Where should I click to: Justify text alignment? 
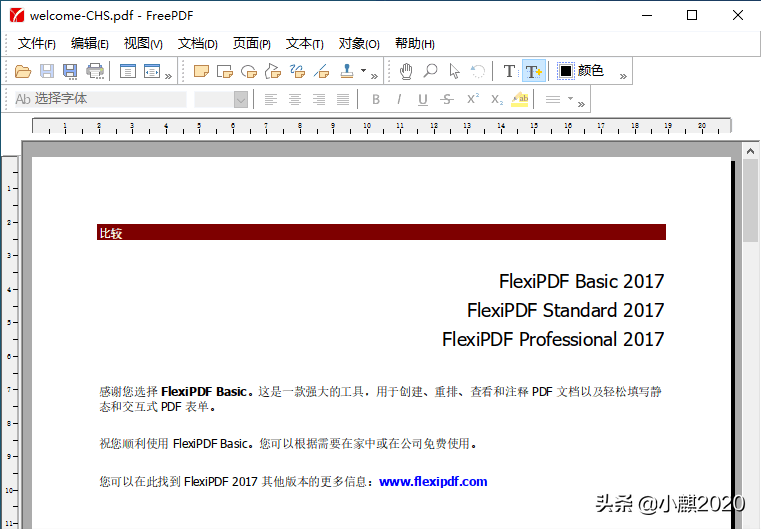point(343,99)
